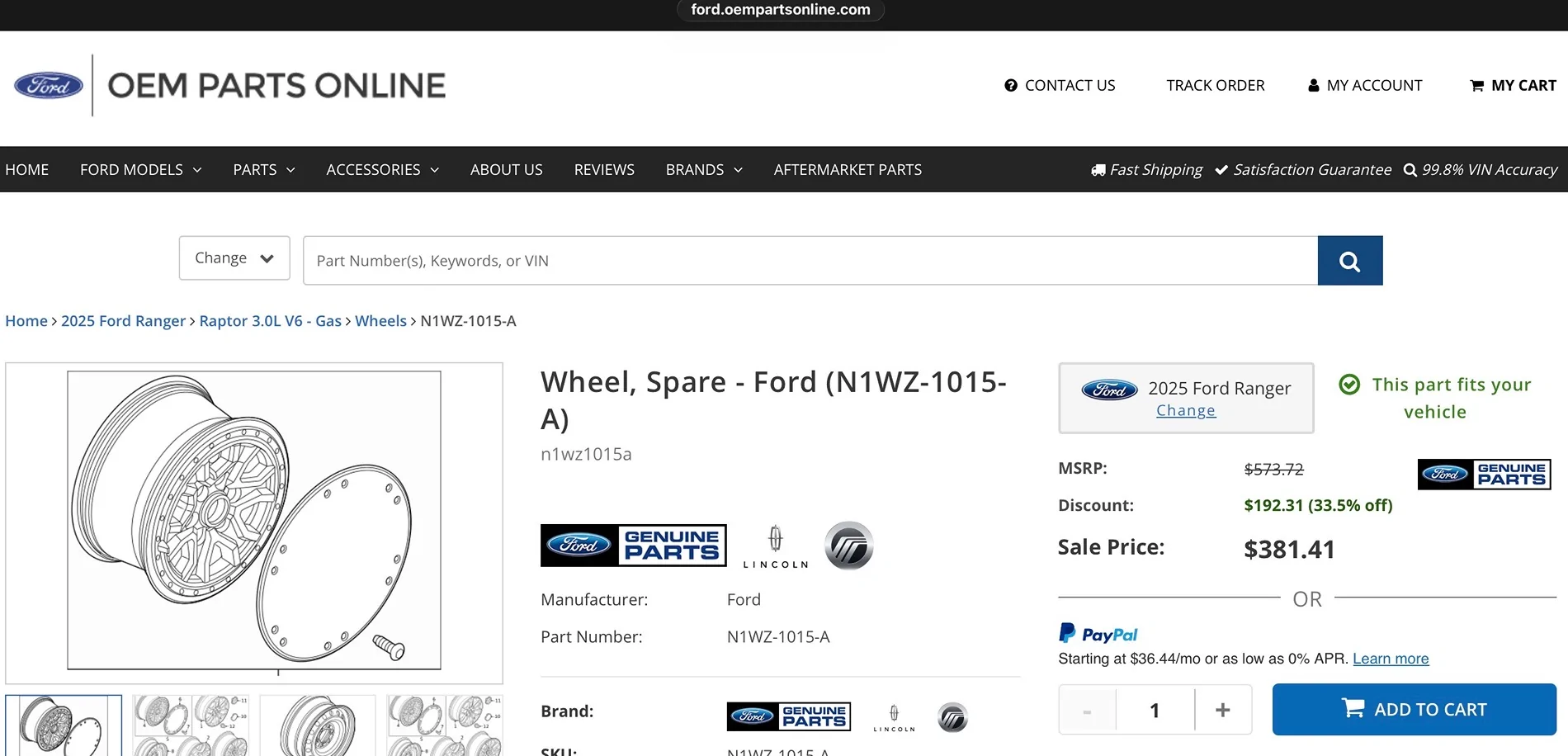Viewport: 1568px width, 756px height.
Task: Expand the Accessories menu
Action: pos(383,169)
